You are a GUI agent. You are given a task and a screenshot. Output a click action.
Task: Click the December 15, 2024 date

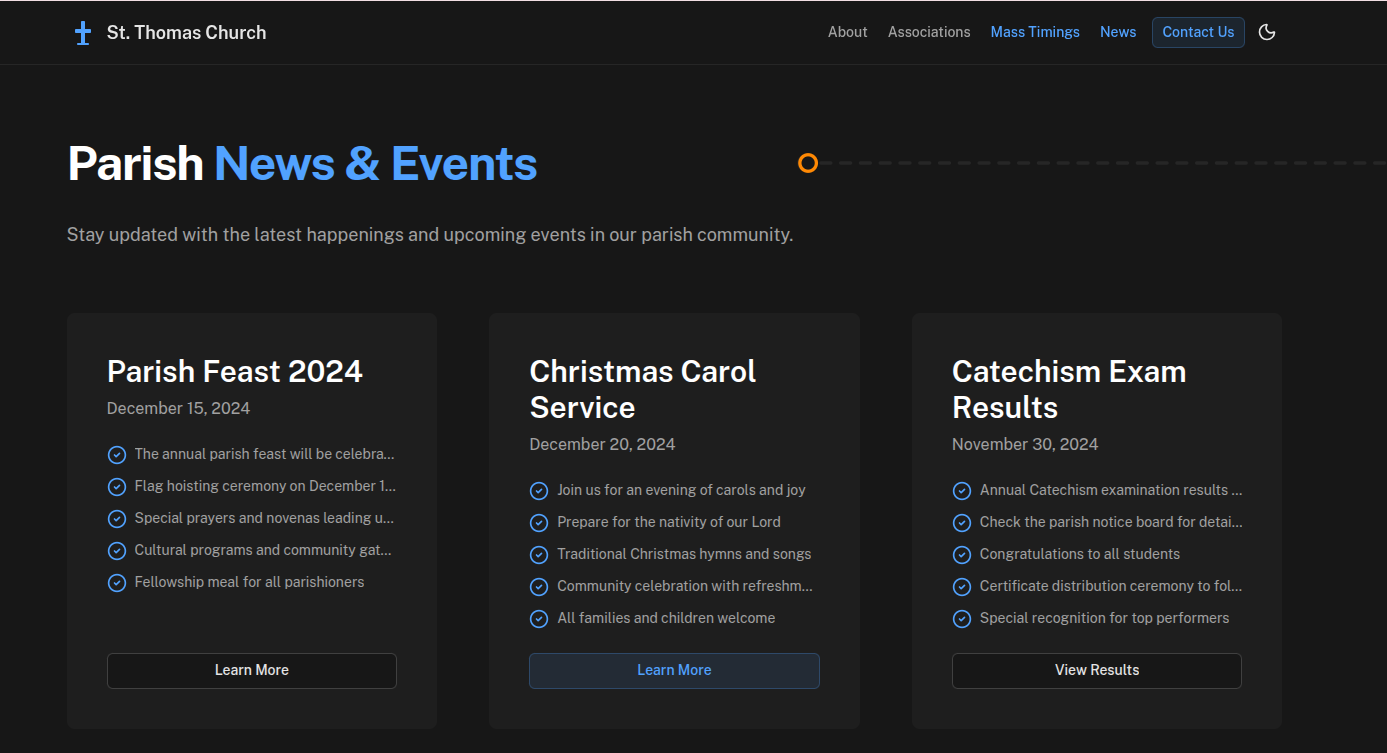(x=178, y=408)
